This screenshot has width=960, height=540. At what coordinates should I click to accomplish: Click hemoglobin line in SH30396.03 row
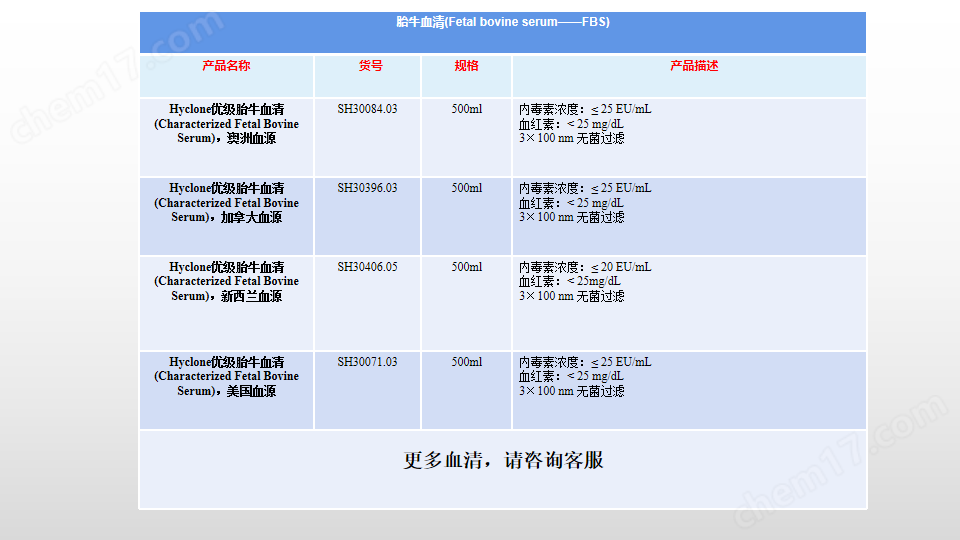pyautogui.click(x=571, y=203)
